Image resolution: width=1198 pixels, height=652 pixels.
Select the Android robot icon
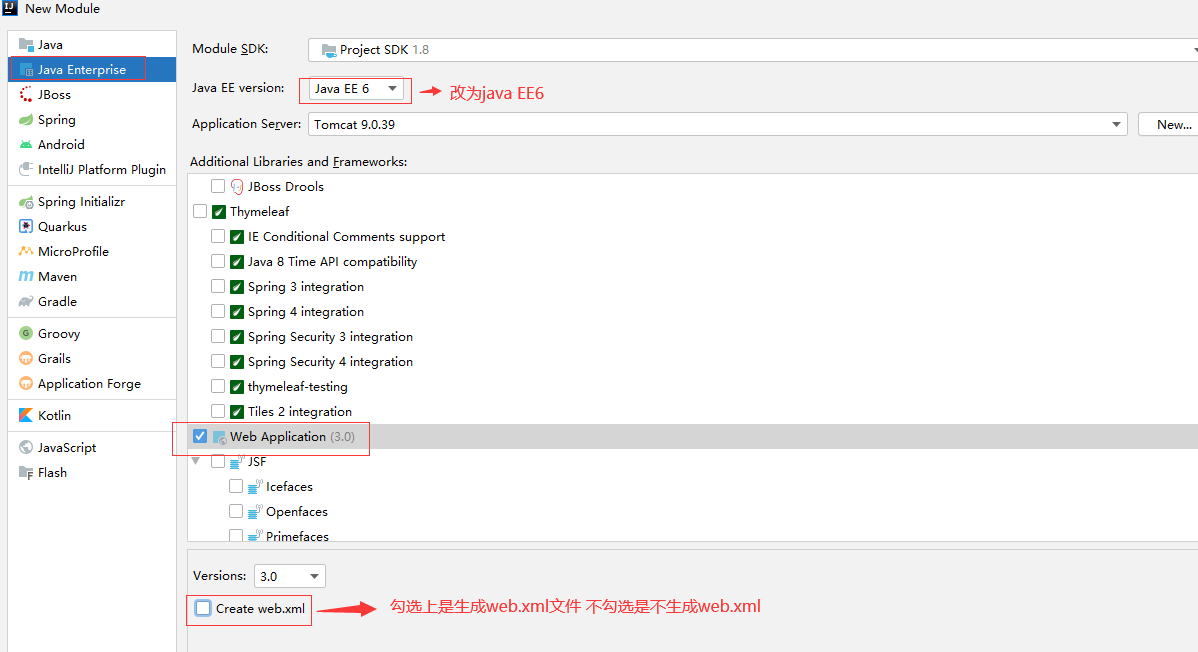[26, 144]
